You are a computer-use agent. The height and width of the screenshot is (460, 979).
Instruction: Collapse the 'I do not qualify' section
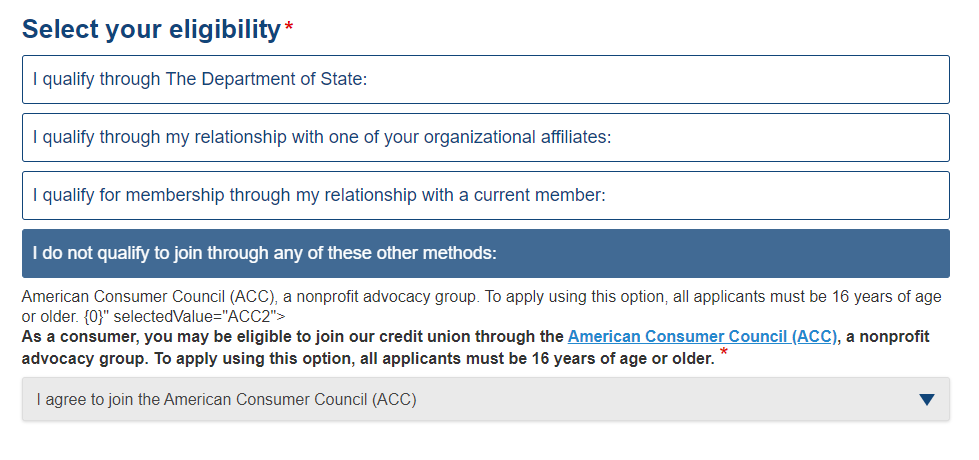click(486, 253)
